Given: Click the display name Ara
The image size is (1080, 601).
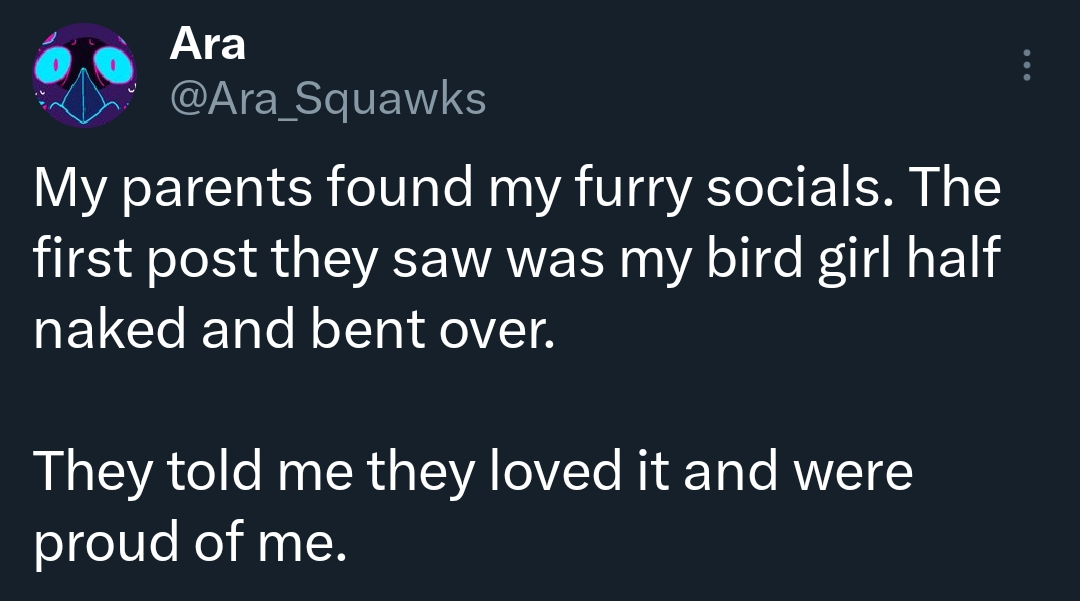Looking at the screenshot, I should (x=208, y=43).
